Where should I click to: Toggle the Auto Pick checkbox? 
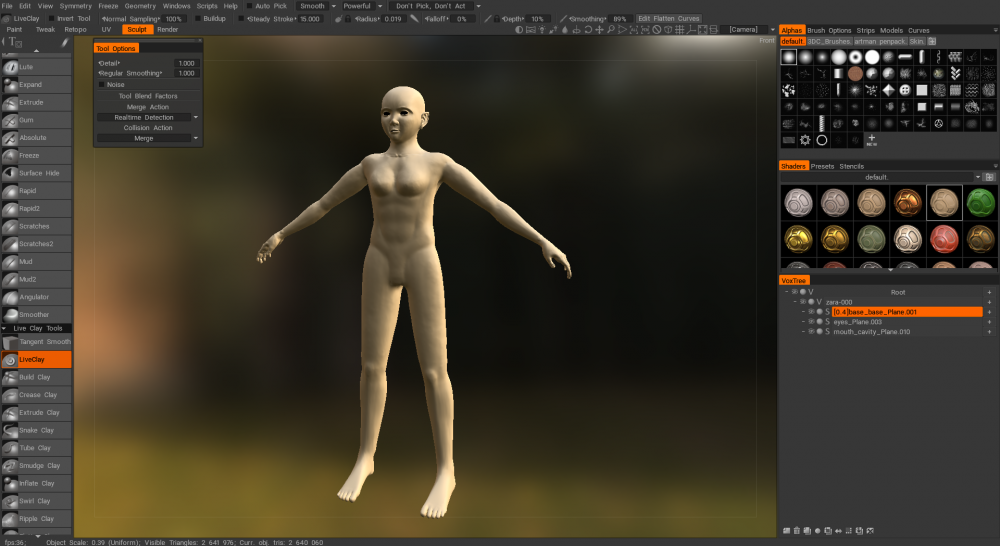click(x=249, y=6)
